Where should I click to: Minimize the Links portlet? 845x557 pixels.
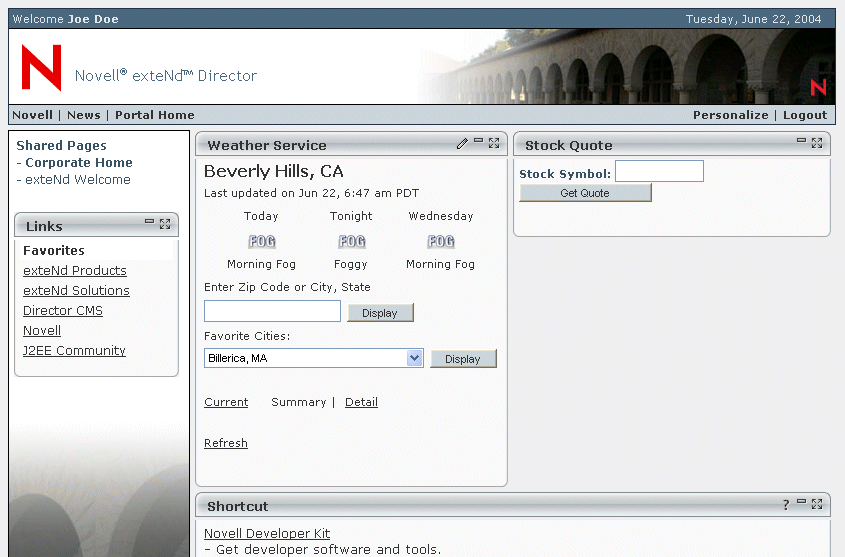pos(149,221)
